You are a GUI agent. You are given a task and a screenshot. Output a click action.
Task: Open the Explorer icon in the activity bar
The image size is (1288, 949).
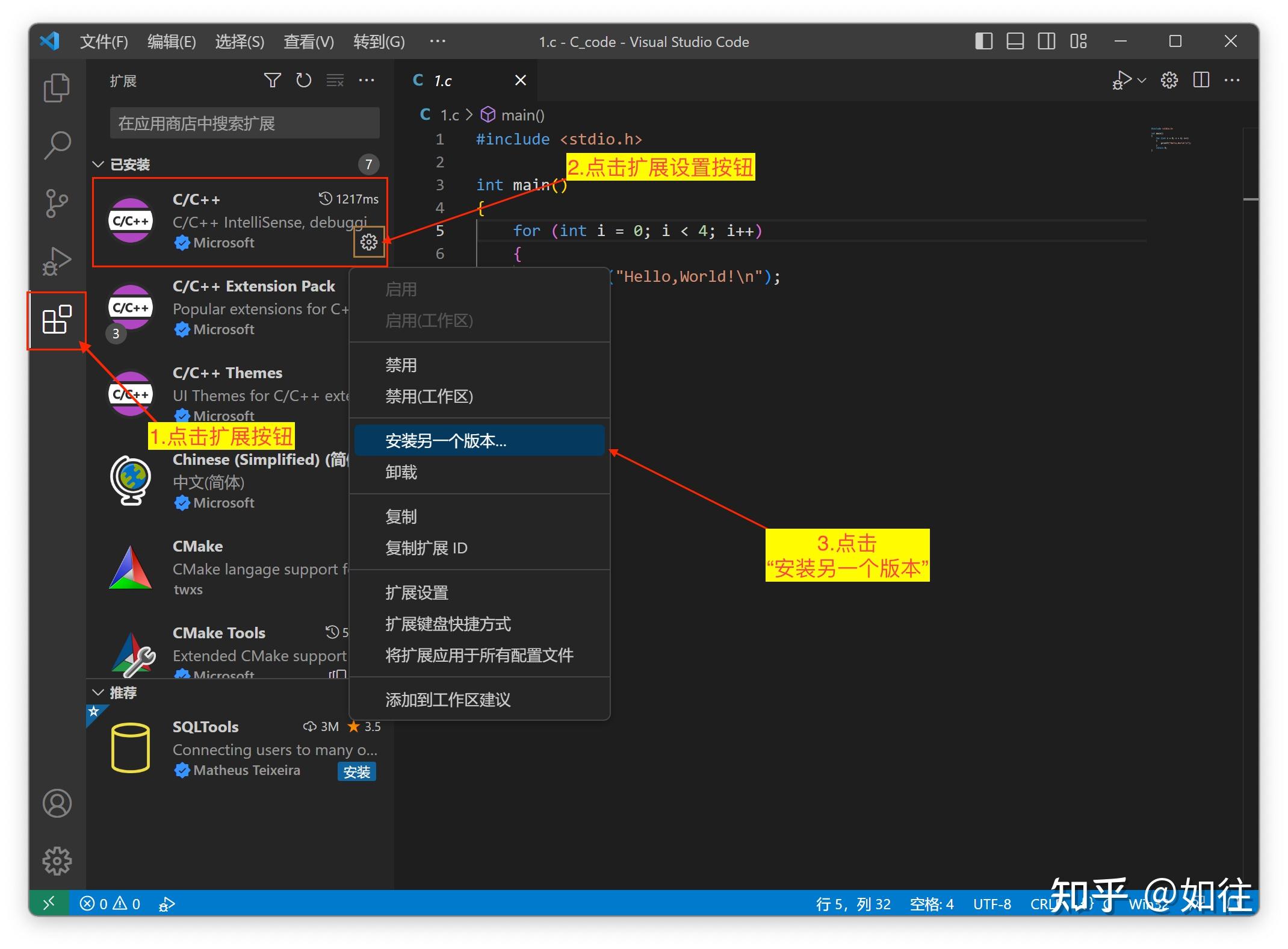(57, 87)
